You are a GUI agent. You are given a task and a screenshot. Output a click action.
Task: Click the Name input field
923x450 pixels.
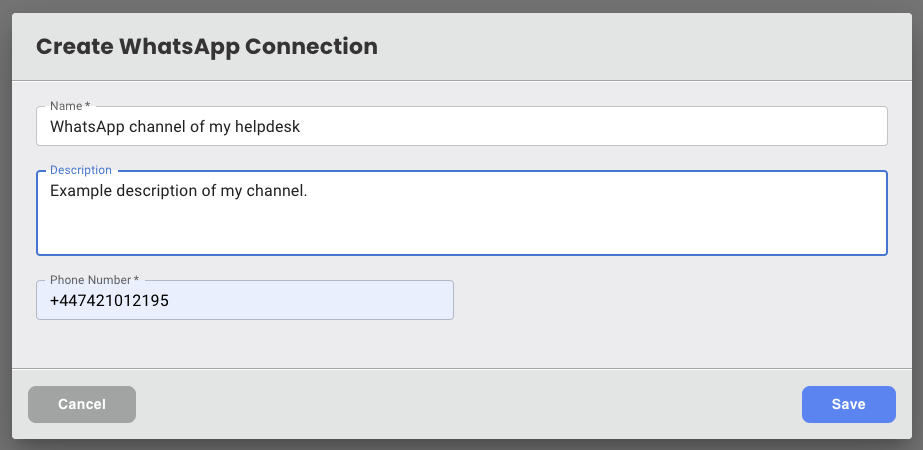pyautogui.click(x=460, y=127)
